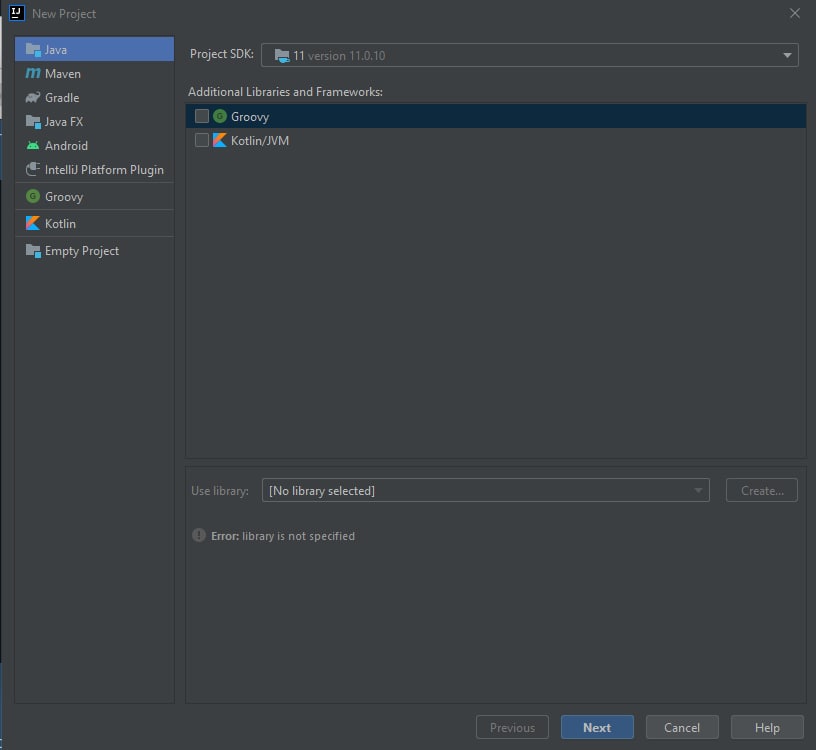Click the 'New Project' window title
The width and height of the screenshot is (816, 750).
click(x=64, y=14)
